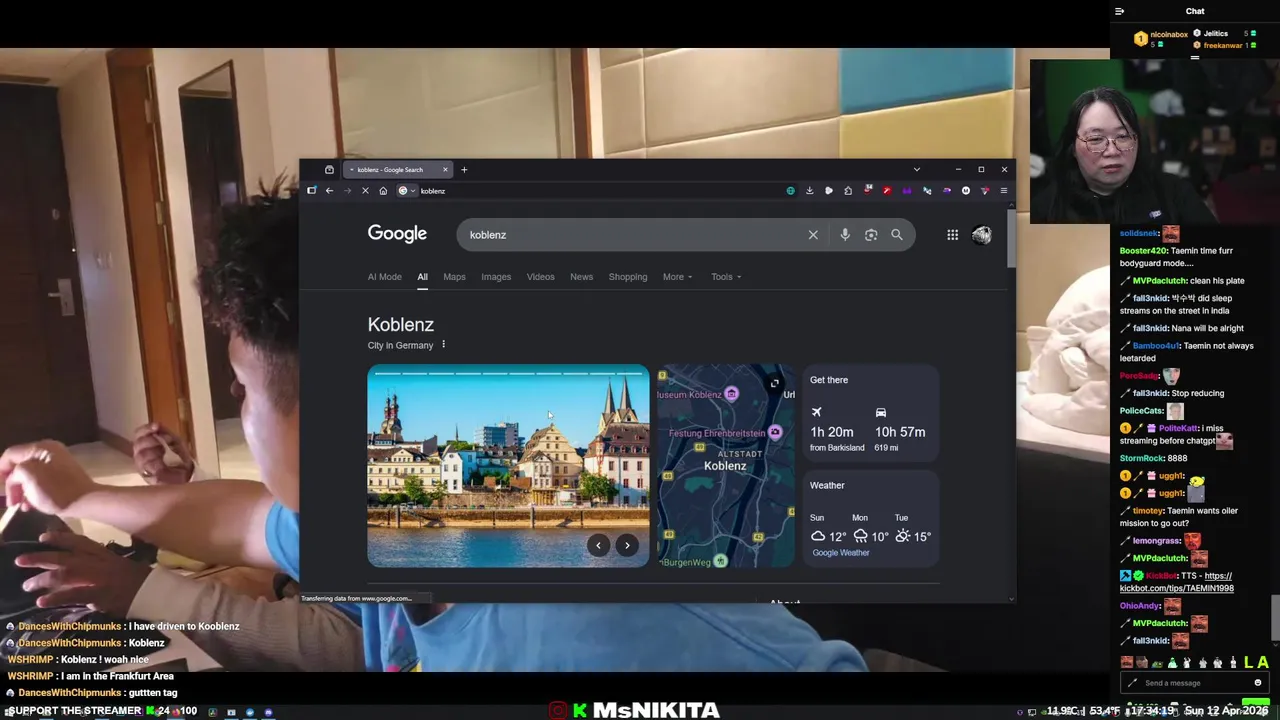Select the All results tab

pyautogui.click(x=422, y=277)
